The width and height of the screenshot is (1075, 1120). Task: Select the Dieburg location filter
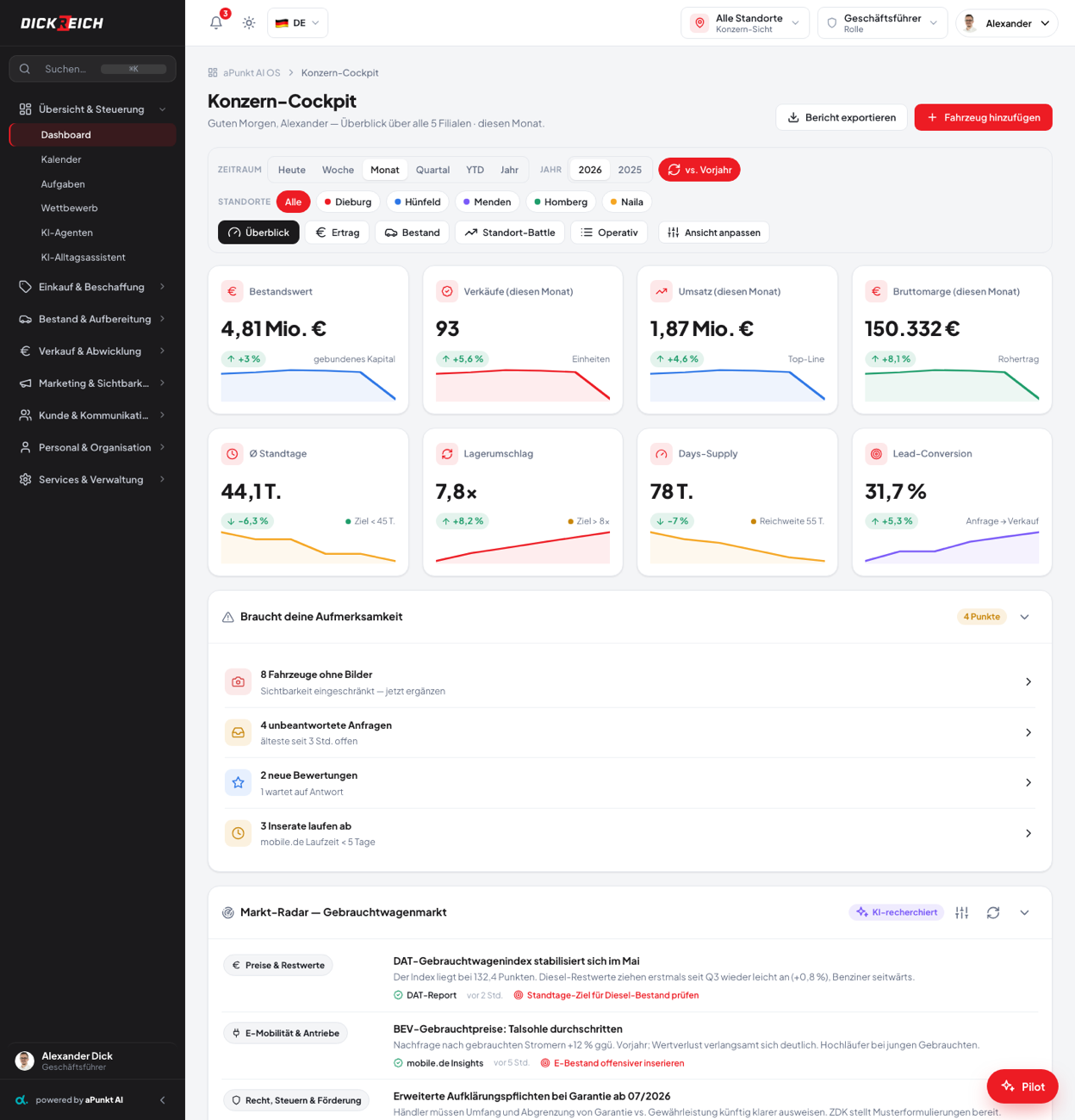[348, 202]
